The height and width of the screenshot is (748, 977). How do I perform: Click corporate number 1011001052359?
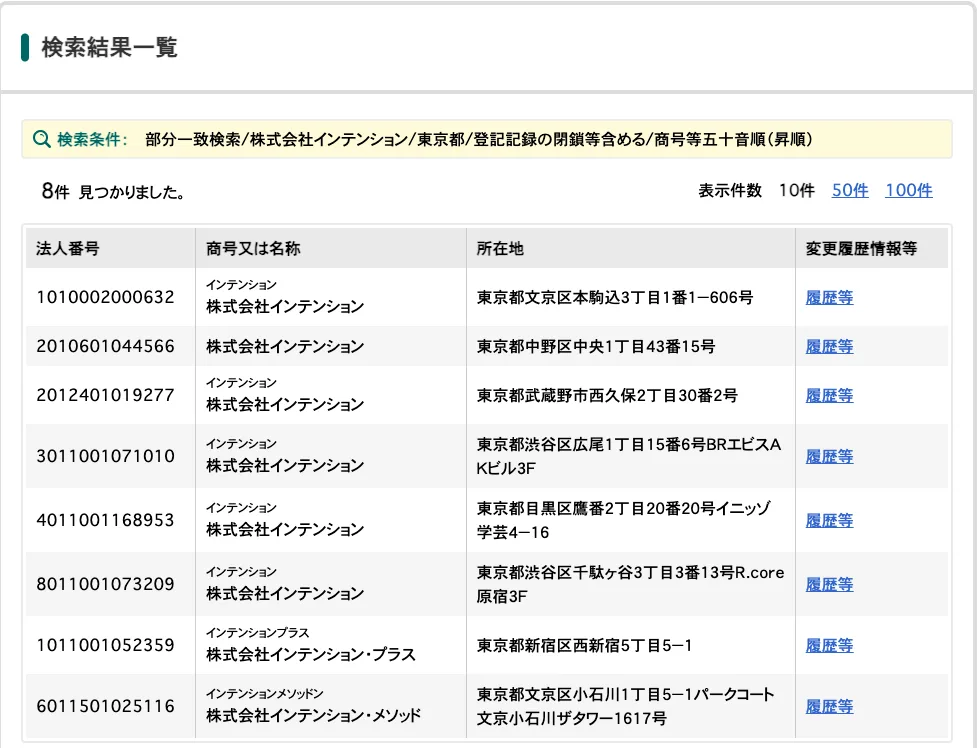[x=105, y=645]
